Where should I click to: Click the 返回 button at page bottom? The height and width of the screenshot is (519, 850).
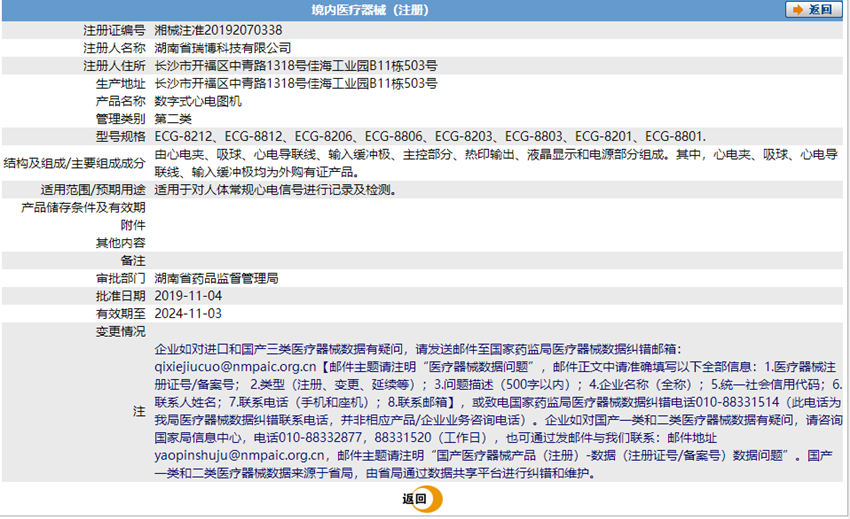(422, 499)
